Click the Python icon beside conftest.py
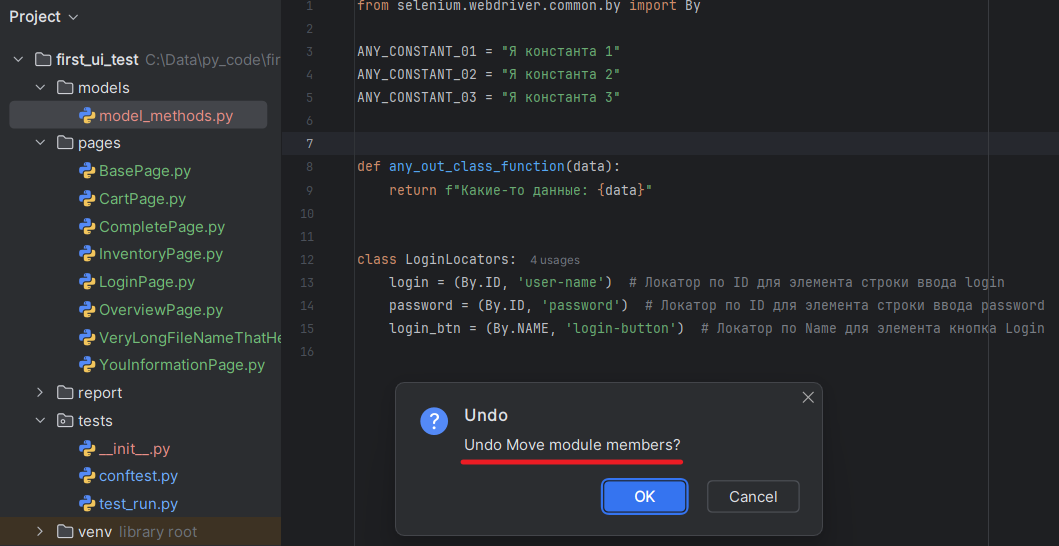 point(87,476)
